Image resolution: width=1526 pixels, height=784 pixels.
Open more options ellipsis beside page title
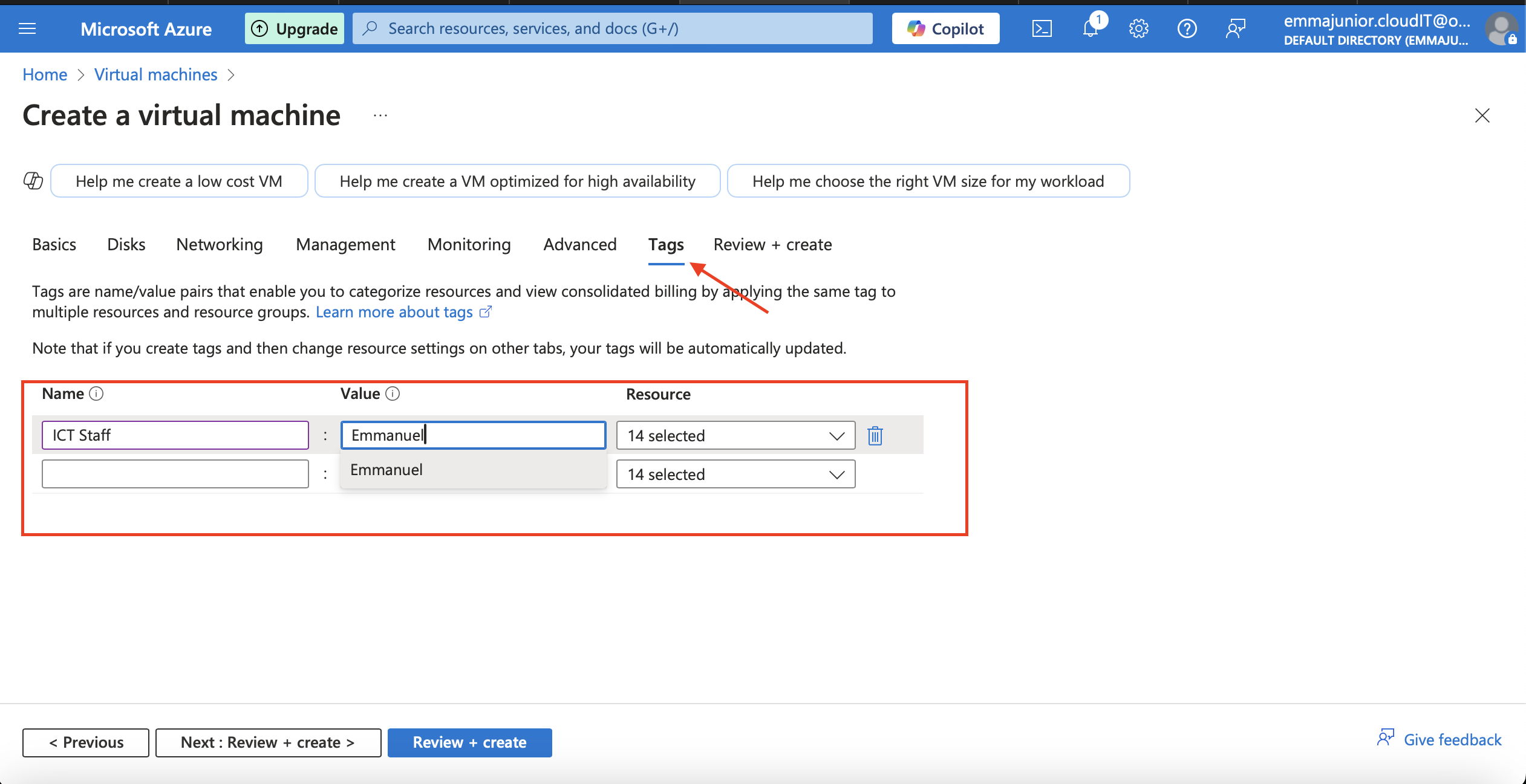coord(380,115)
